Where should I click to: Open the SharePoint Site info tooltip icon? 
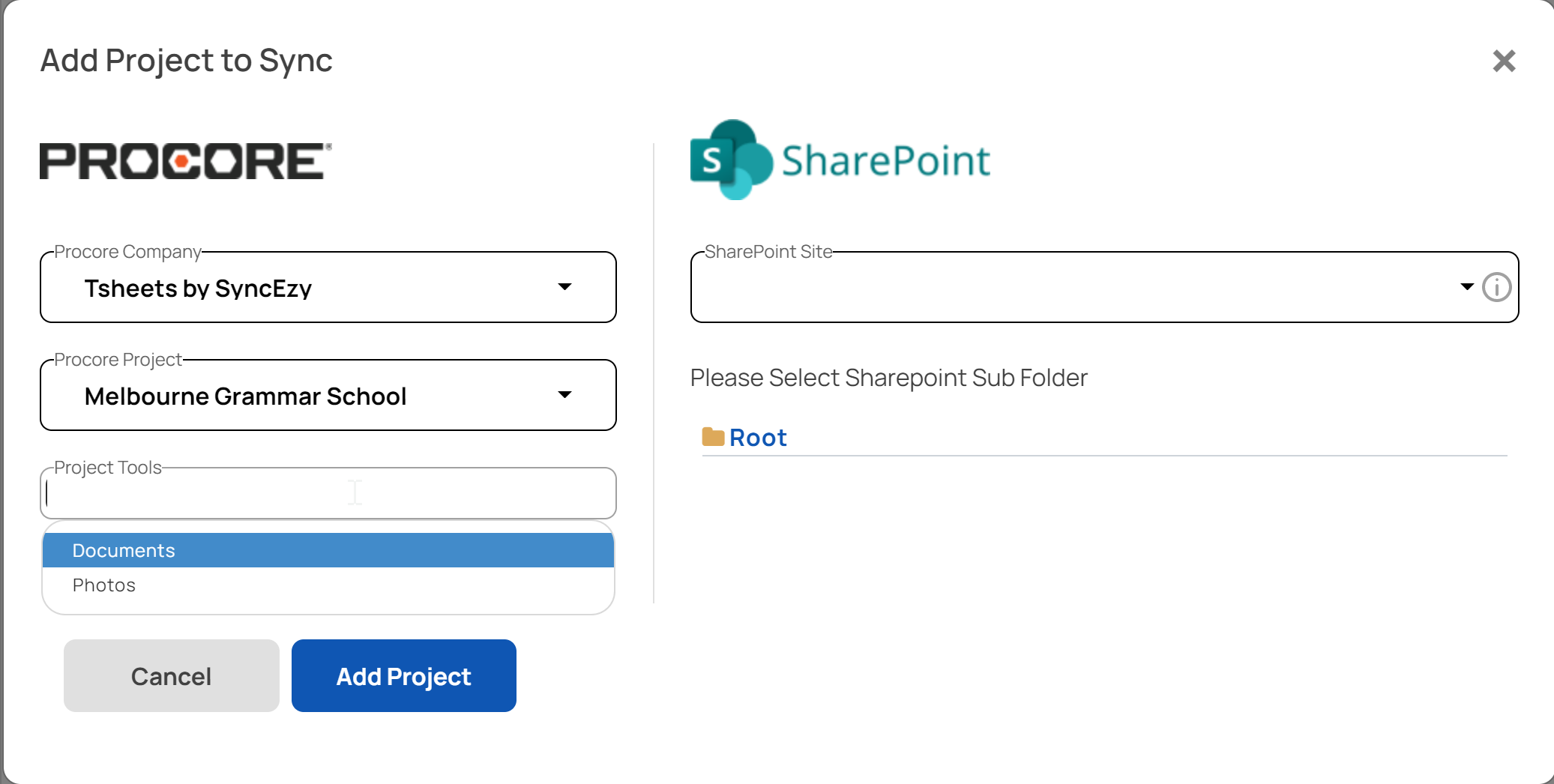pyautogui.click(x=1496, y=287)
